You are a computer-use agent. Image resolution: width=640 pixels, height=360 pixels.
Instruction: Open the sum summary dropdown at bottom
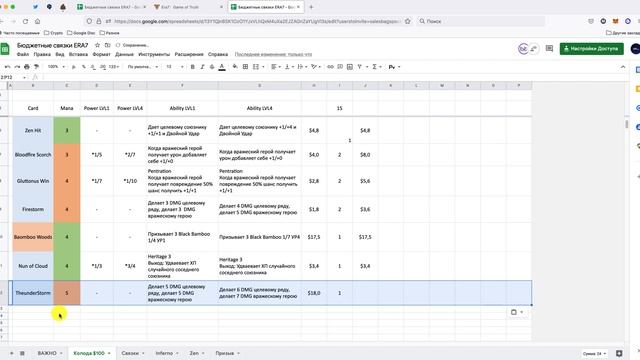594,353
